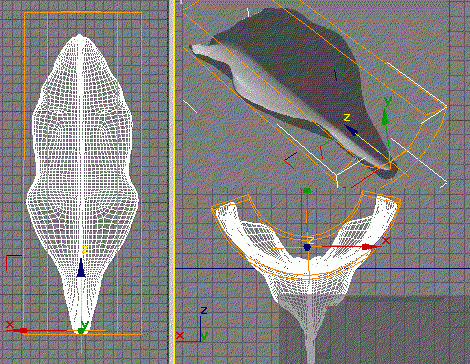Screen dimensions: 470x364
Task: Click the blue Z-axis center dot of bent gizmo
Action: click(307, 247)
